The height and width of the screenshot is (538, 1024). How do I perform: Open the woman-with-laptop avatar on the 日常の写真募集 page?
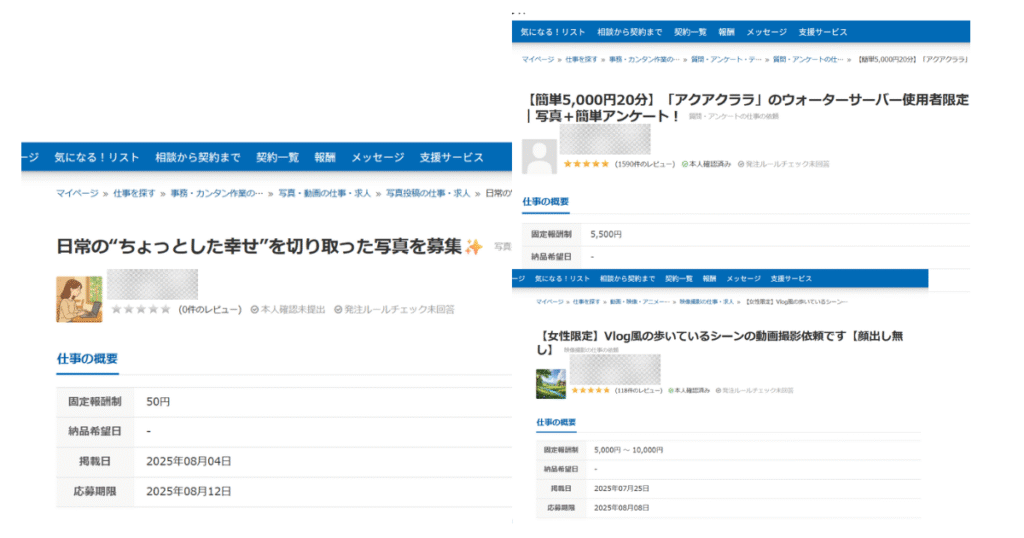tap(79, 299)
